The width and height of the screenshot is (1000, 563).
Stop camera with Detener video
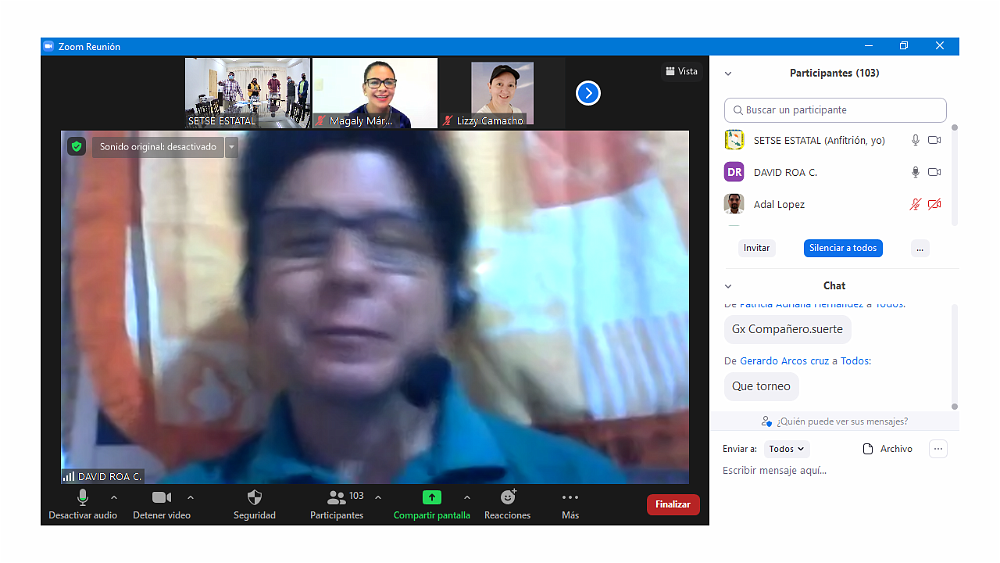coord(161,497)
